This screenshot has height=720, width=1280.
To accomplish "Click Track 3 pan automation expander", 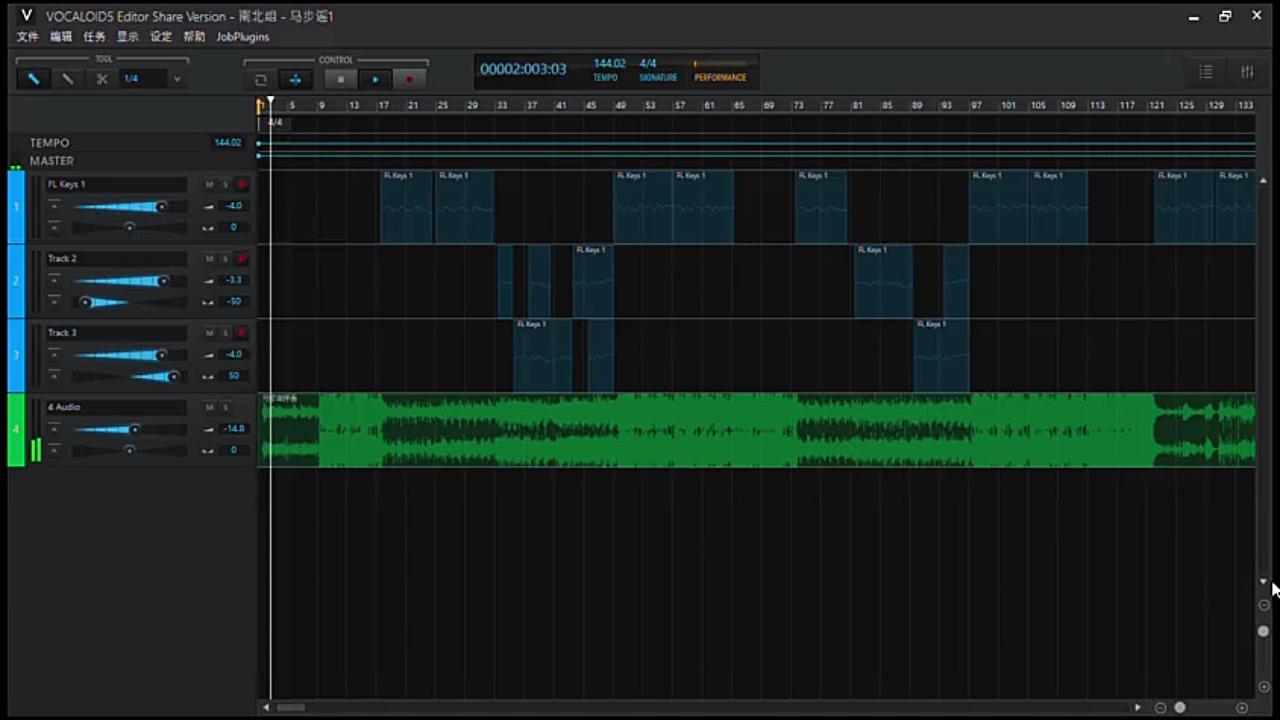I will (x=54, y=376).
